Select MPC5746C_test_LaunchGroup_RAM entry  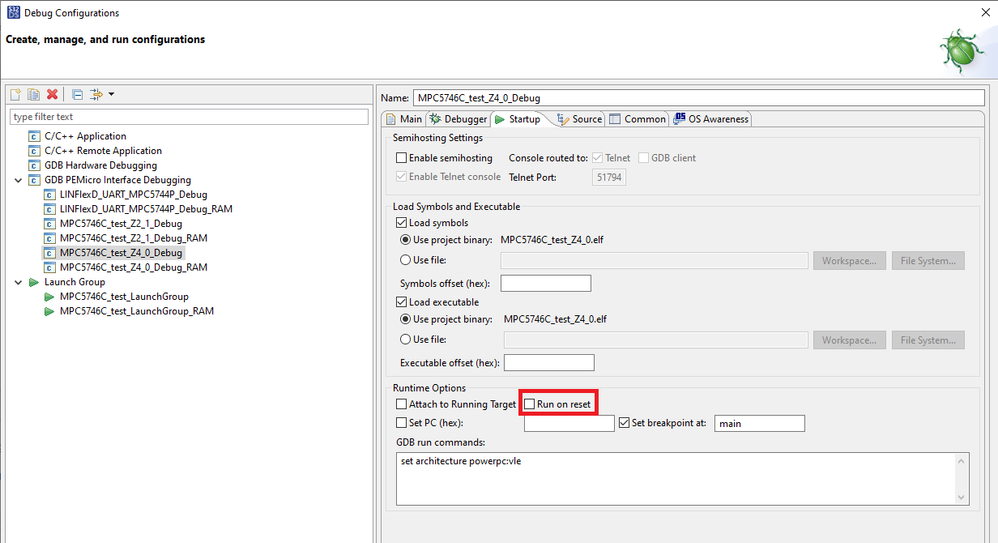click(137, 311)
